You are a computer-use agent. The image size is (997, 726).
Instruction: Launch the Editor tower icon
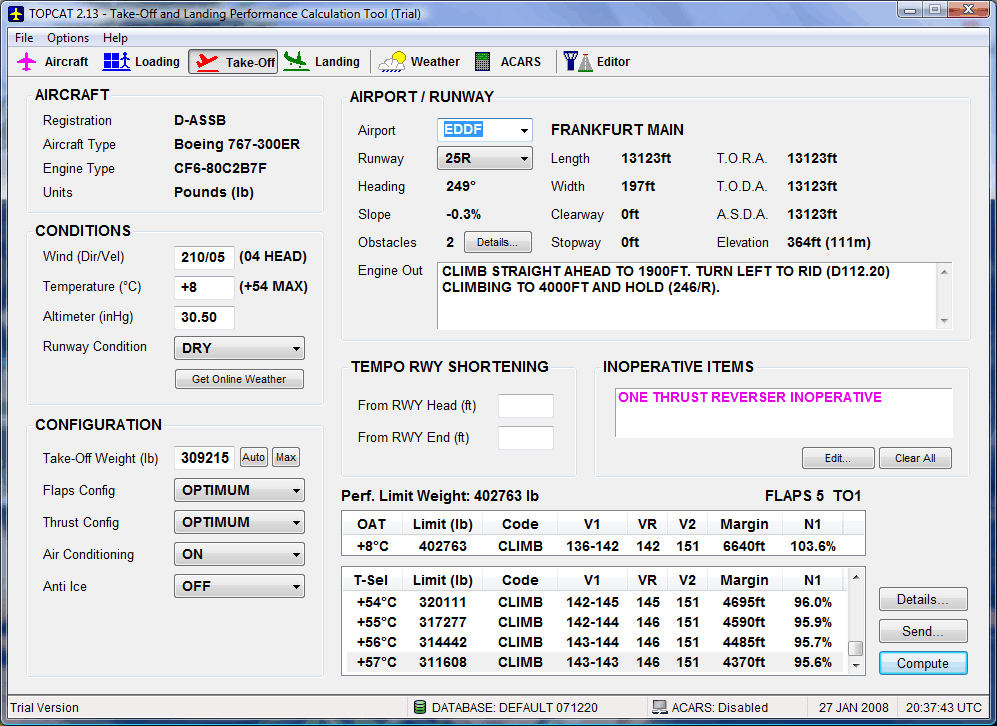577,62
